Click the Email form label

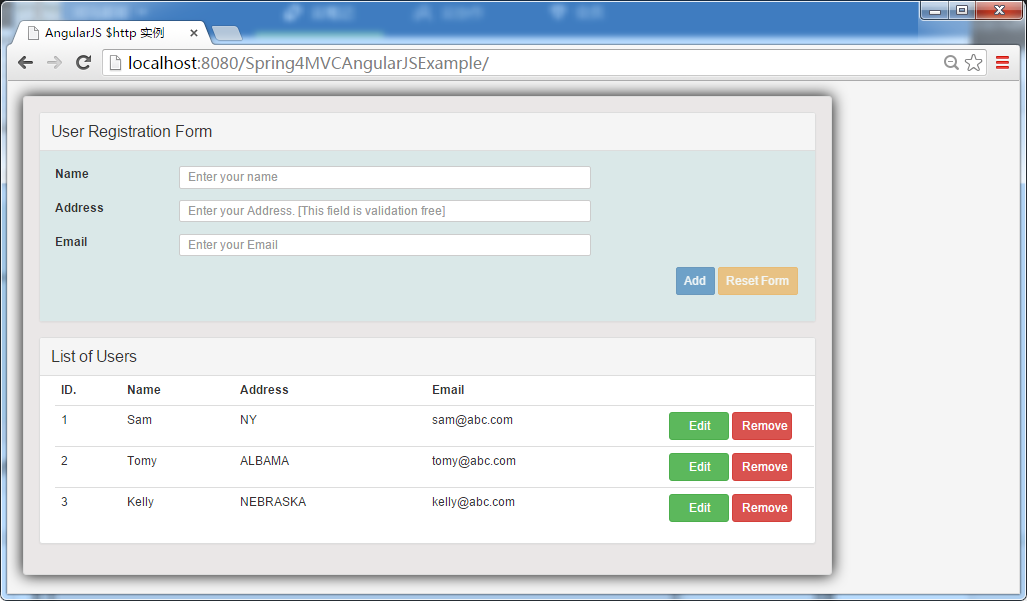point(71,242)
